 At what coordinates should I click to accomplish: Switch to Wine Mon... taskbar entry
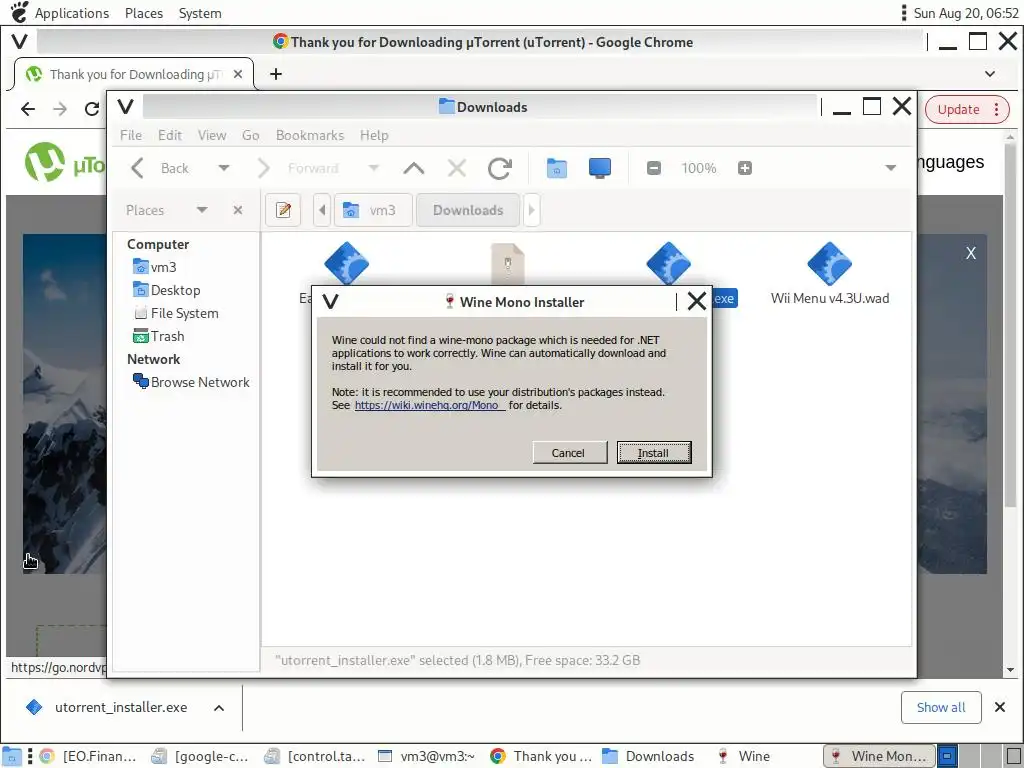[x=880, y=756]
